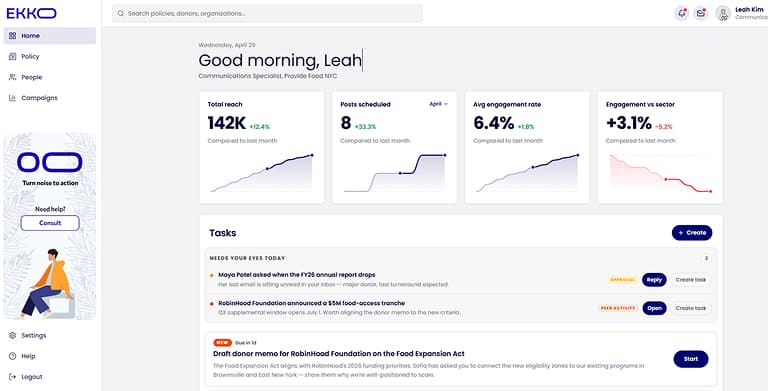Click the Posts scheduled chart
Screen dimensions: 768x391
coord(394,173)
